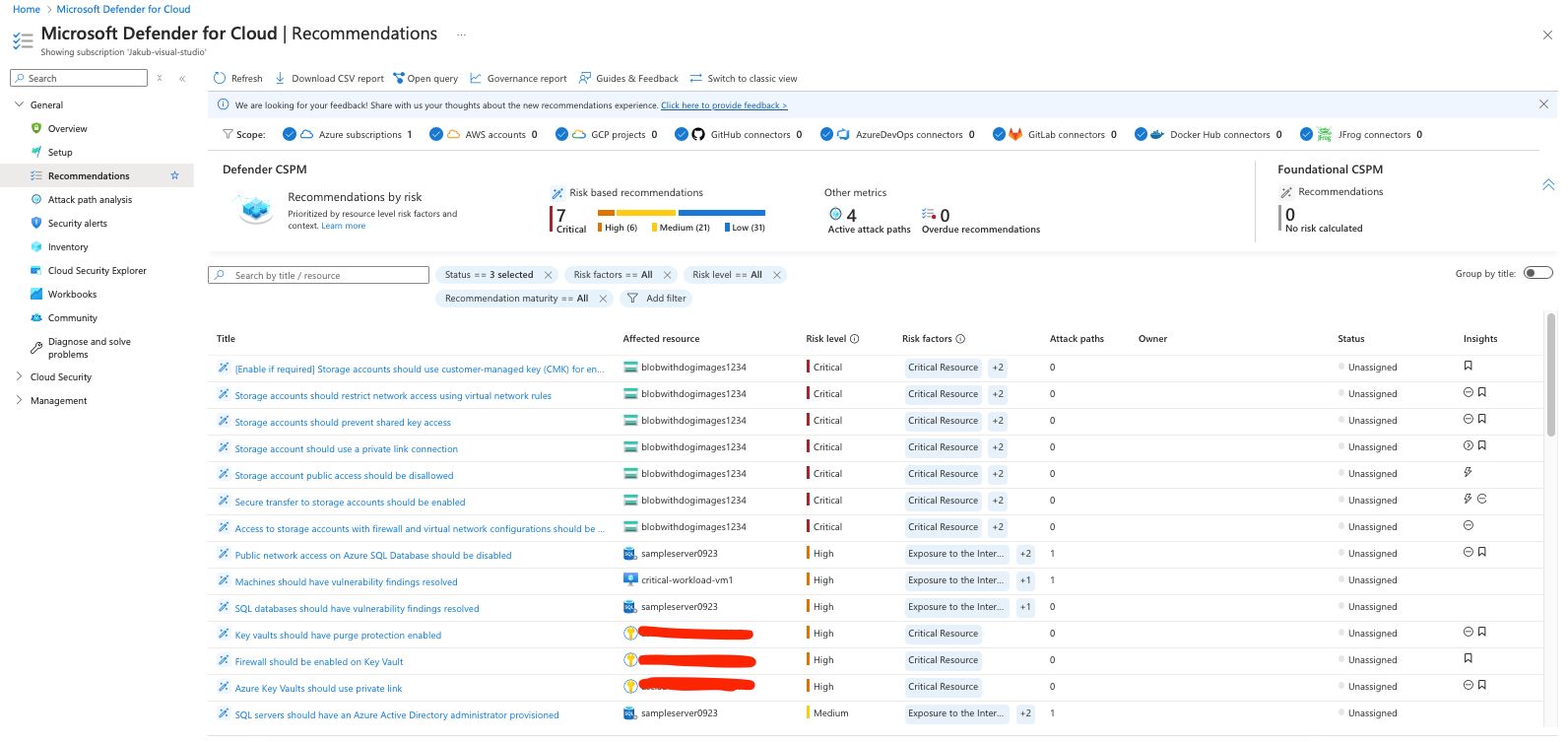The width and height of the screenshot is (1568, 742).
Task: Toggle Azure subscriptions scope checkbox
Action: click(290, 134)
